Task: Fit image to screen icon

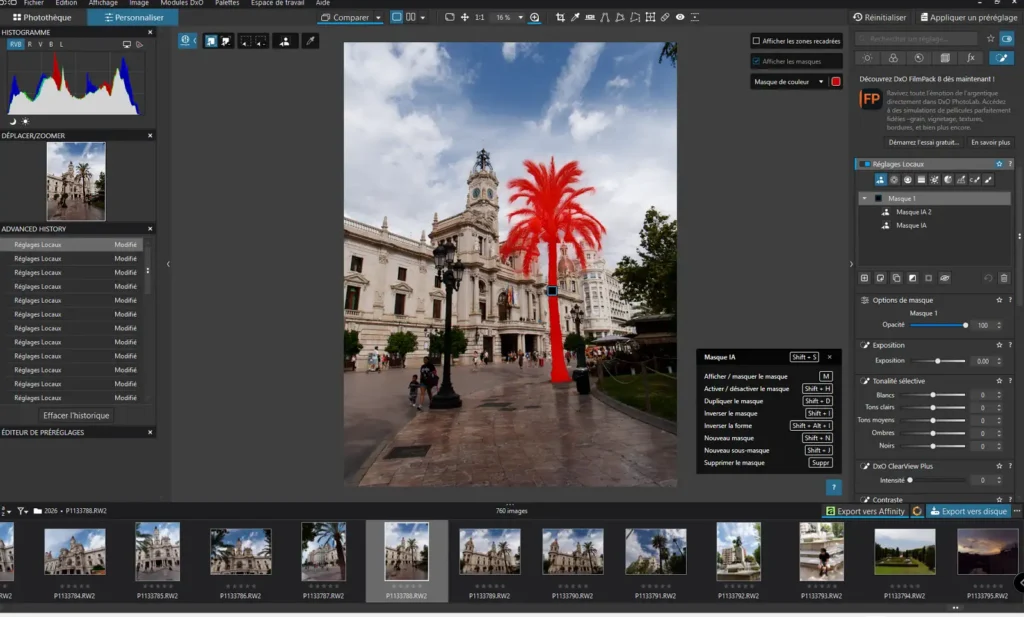Action: (449, 18)
